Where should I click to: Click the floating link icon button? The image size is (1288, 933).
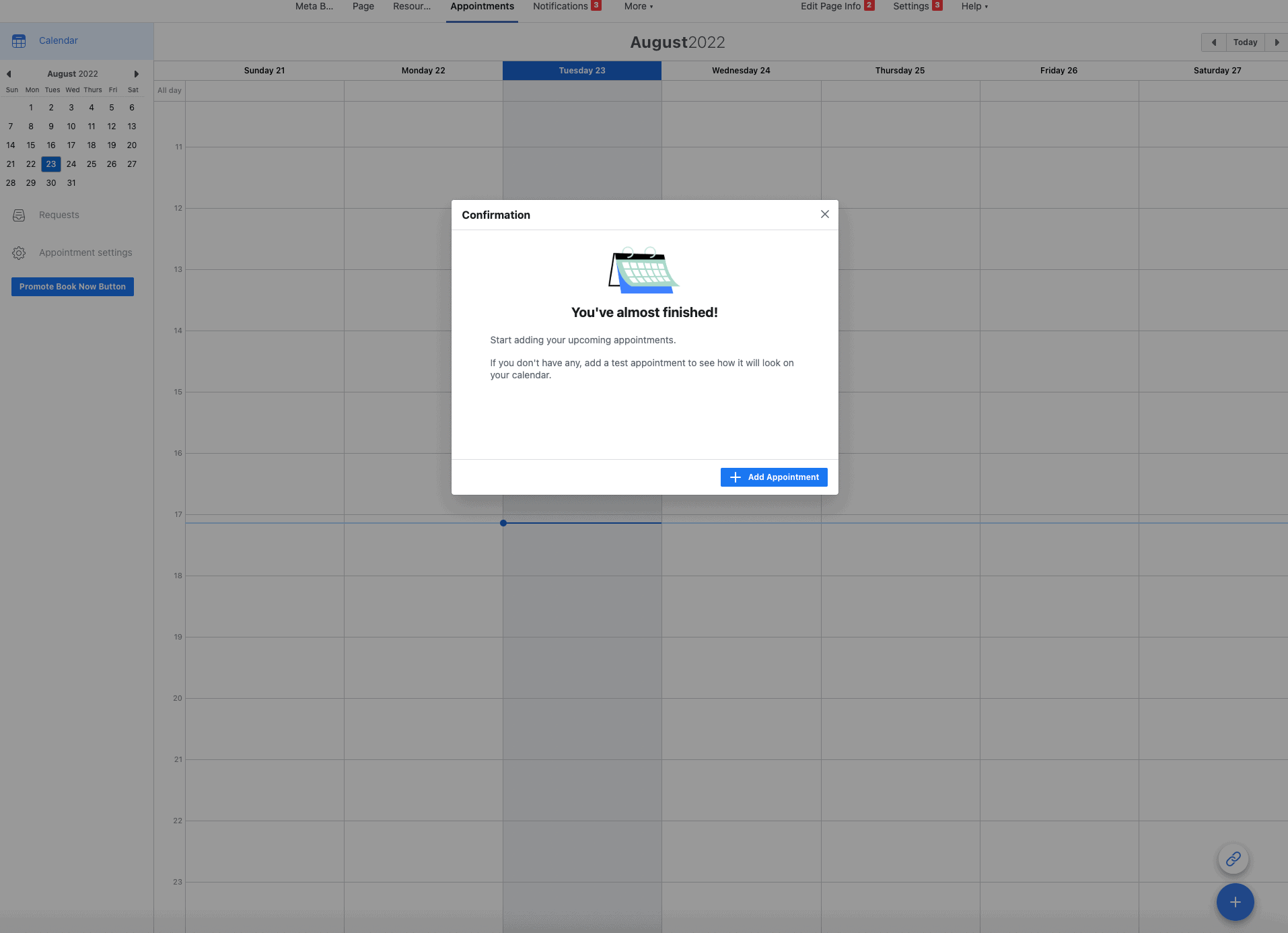click(1233, 859)
